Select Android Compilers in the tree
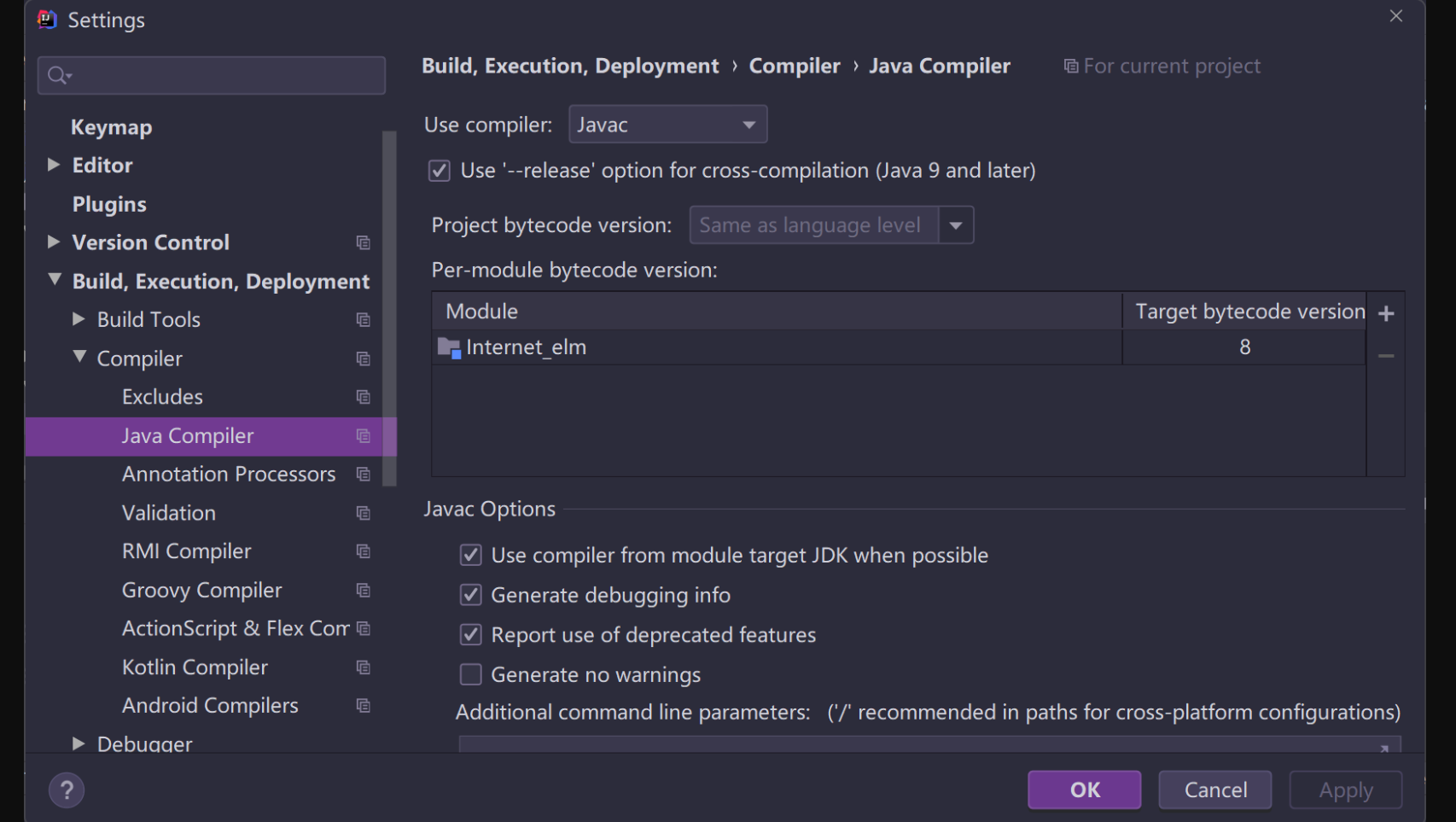Viewport: 1456px width, 822px height. (x=210, y=706)
